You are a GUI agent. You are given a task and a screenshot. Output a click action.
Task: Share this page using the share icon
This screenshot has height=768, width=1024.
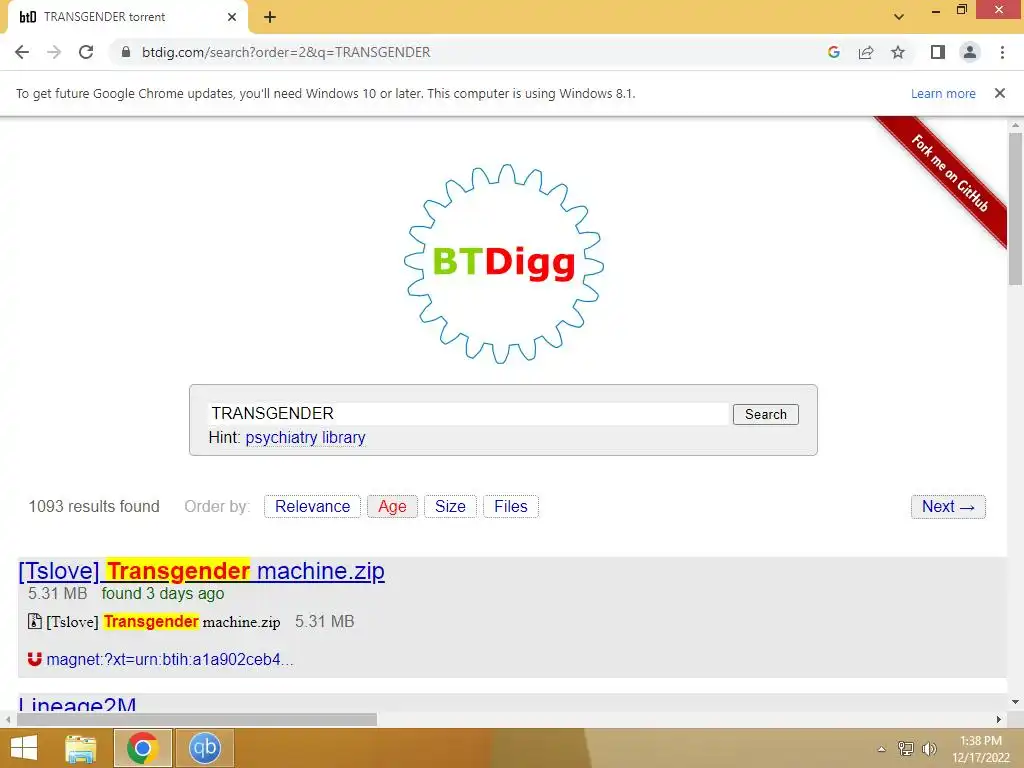click(x=866, y=52)
